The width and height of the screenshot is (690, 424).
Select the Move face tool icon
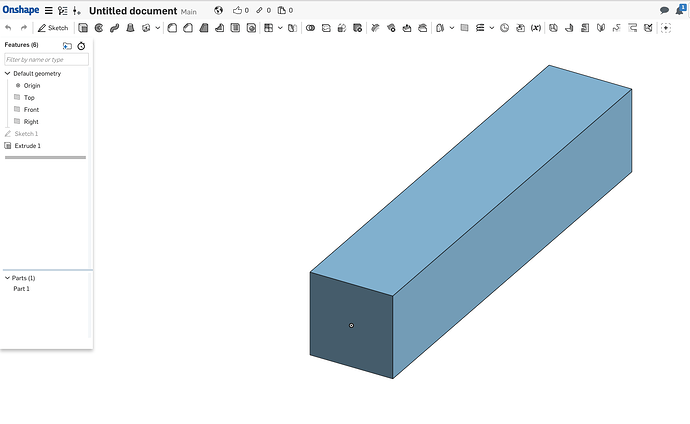[x=407, y=28]
